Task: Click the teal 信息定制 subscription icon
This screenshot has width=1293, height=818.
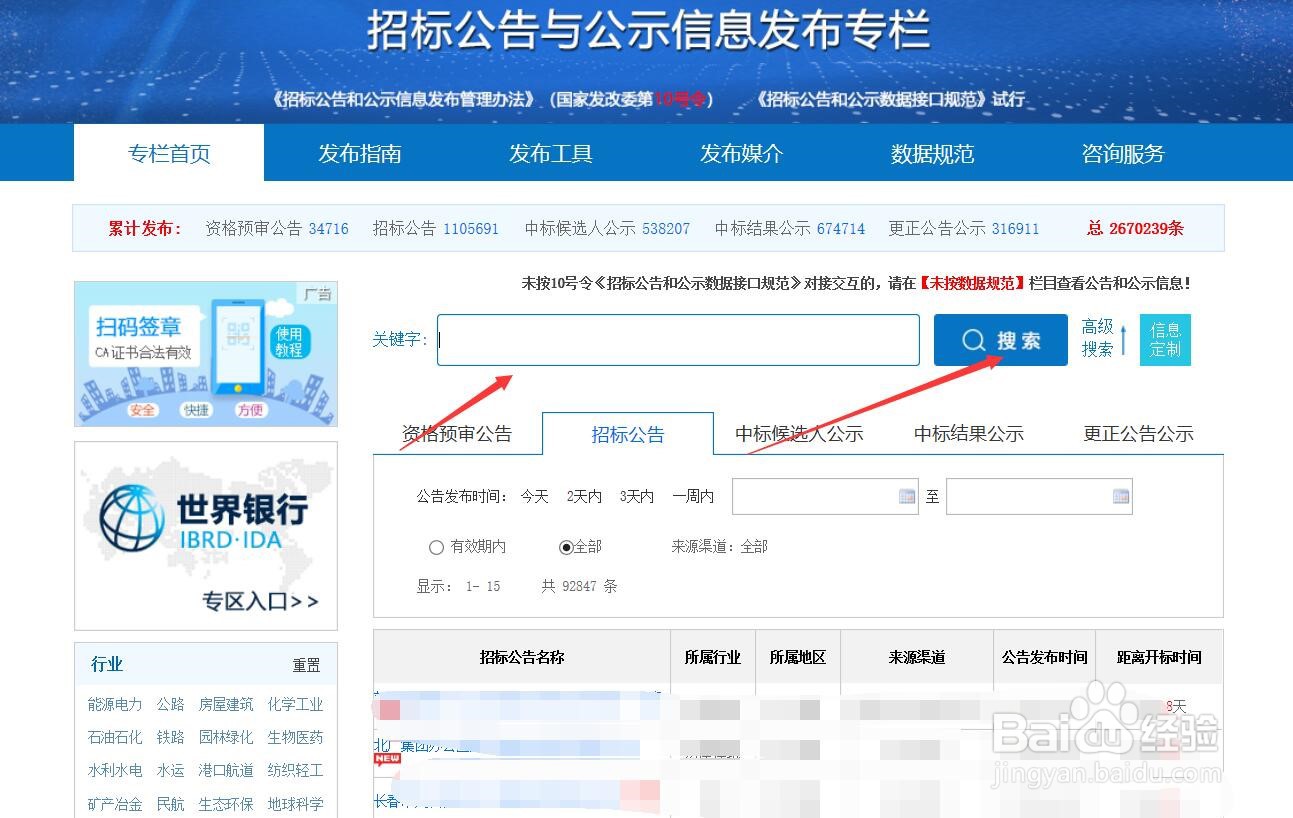Action: (x=1165, y=340)
